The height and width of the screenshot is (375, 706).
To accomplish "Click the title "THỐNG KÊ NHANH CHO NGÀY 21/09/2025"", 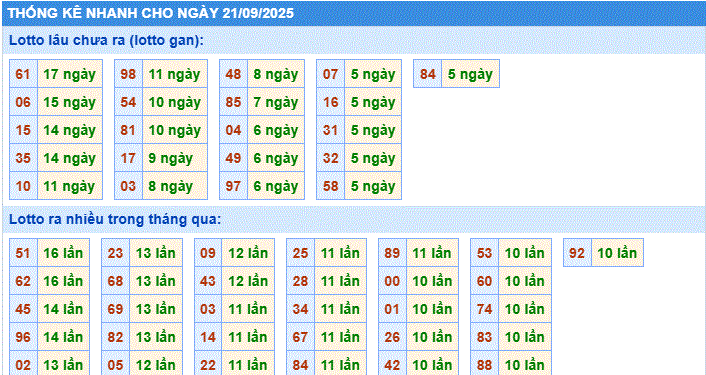I will point(151,13).
